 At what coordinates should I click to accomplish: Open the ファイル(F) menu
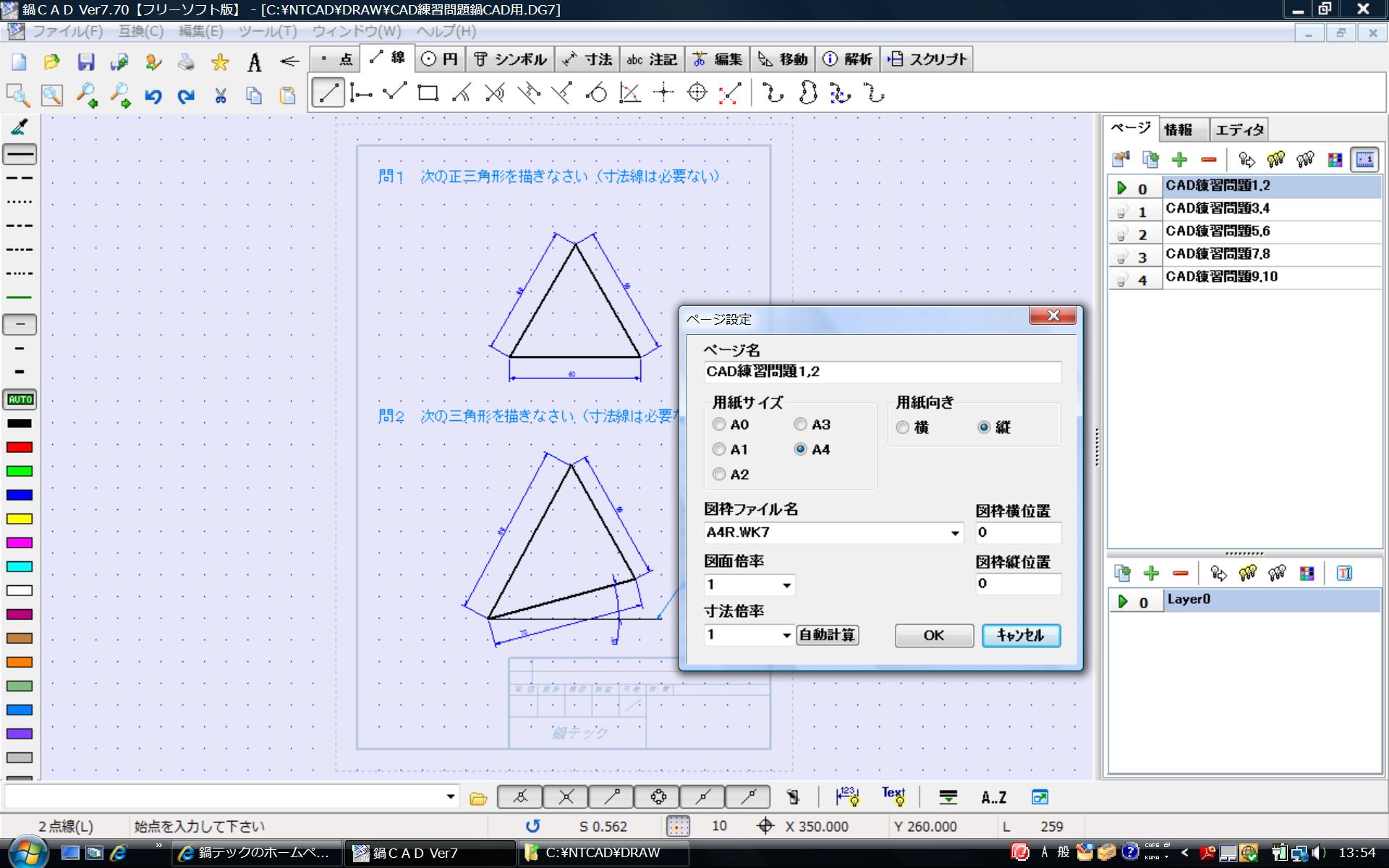(x=67, y=31)
